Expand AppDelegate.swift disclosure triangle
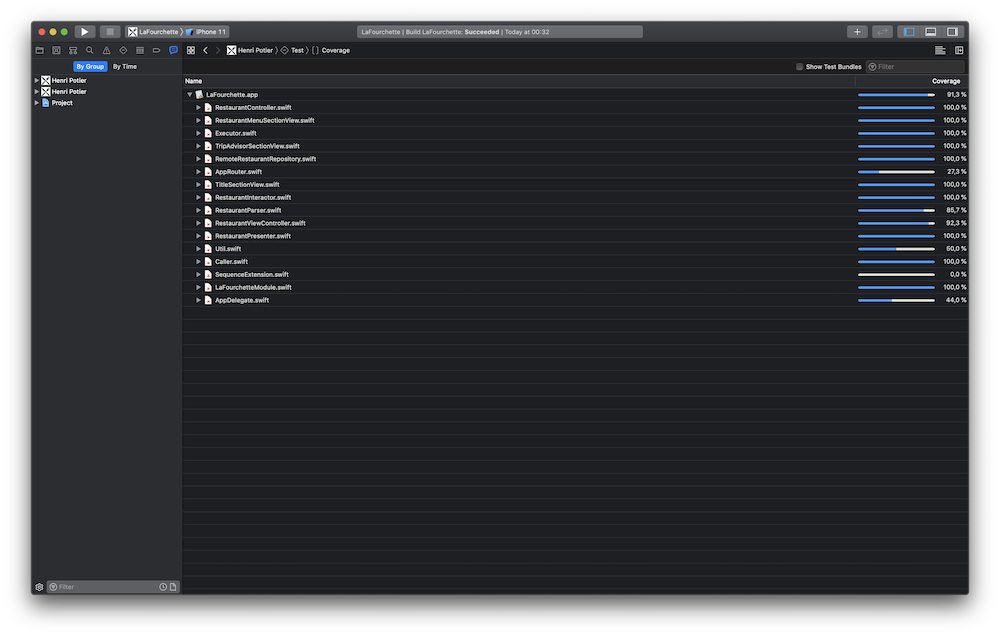This screenshot has height=636, width=1000. click(198, 300)
